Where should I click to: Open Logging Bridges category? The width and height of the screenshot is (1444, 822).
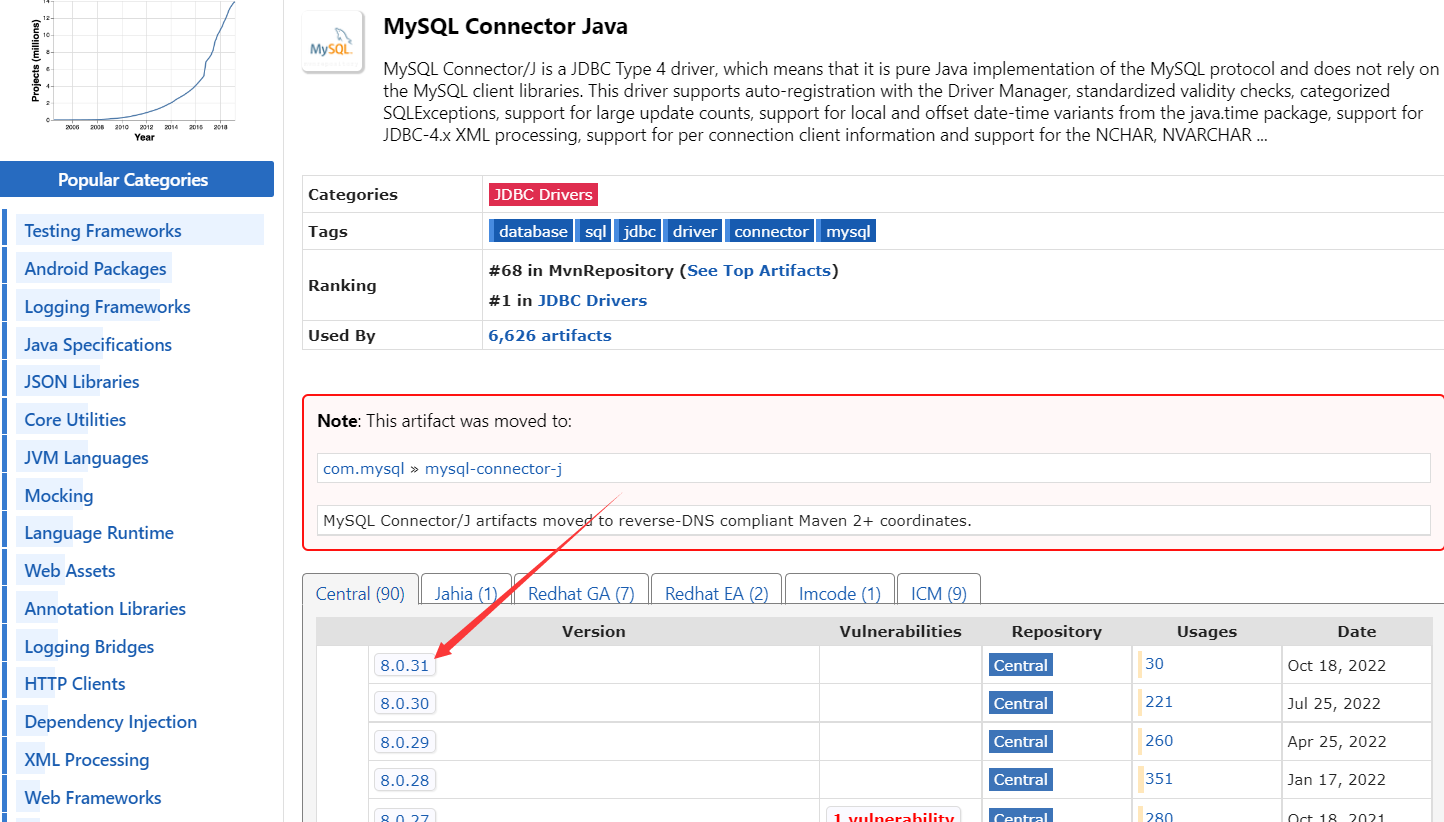(89, 647)
